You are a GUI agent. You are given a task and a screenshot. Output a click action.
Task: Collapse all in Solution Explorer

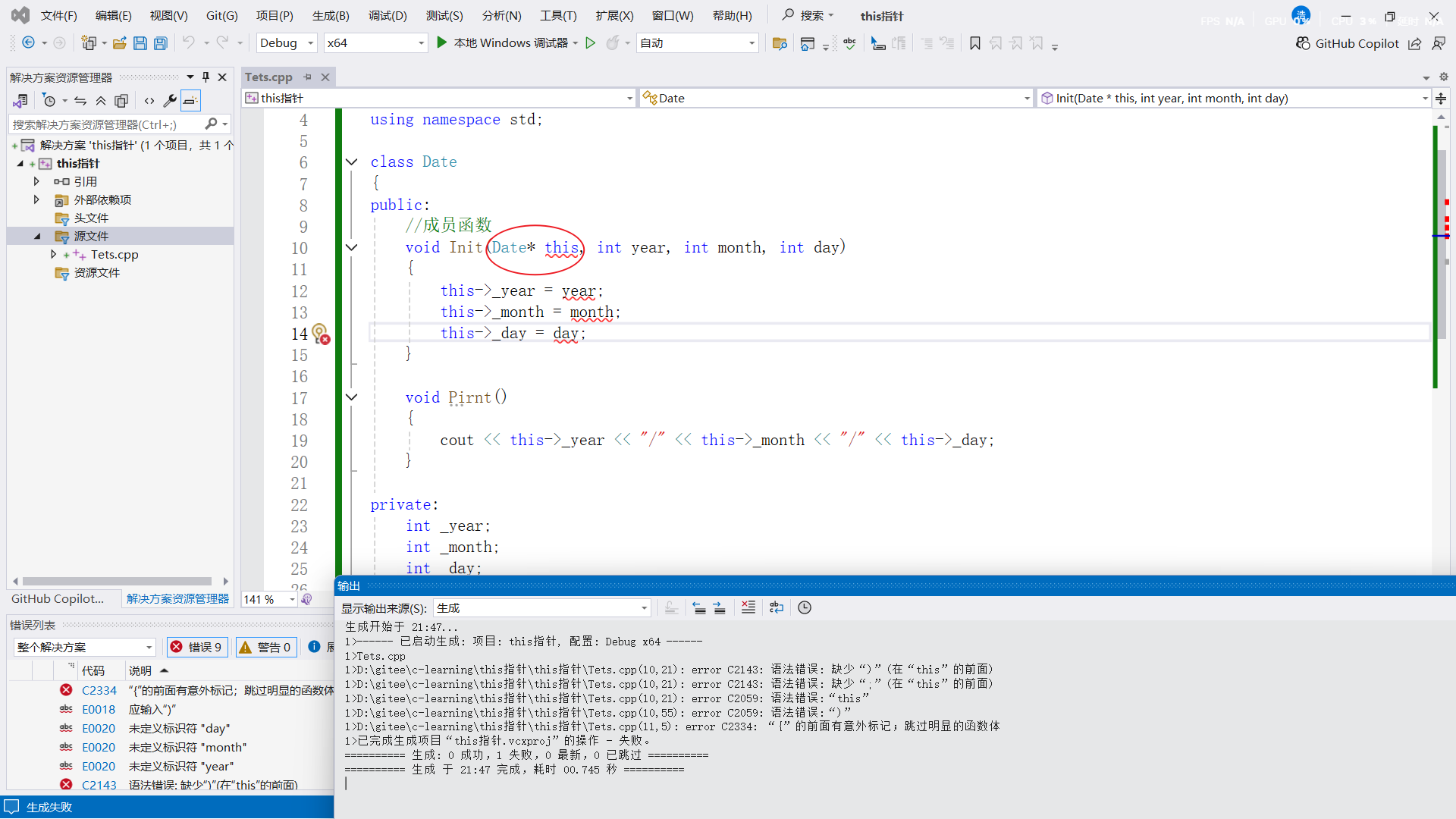[x=101, y=101]
